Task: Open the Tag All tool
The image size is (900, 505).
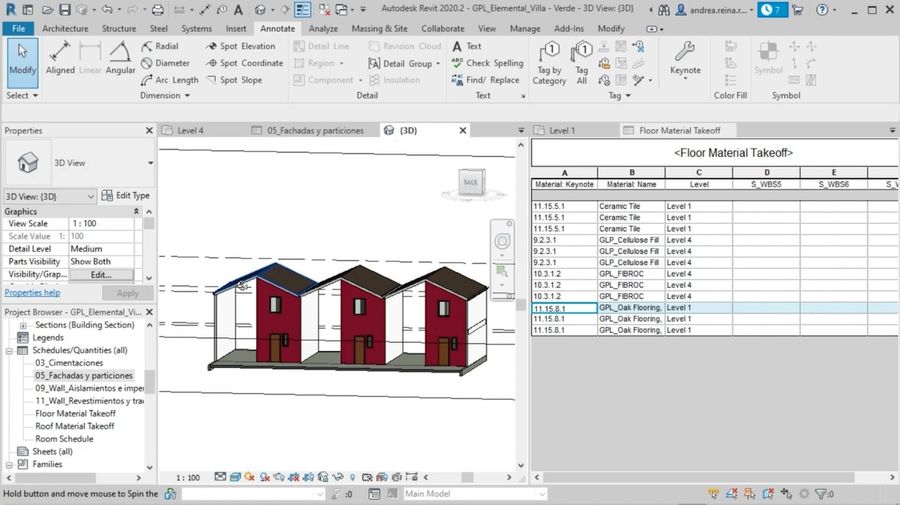Action: pos(581,62)
